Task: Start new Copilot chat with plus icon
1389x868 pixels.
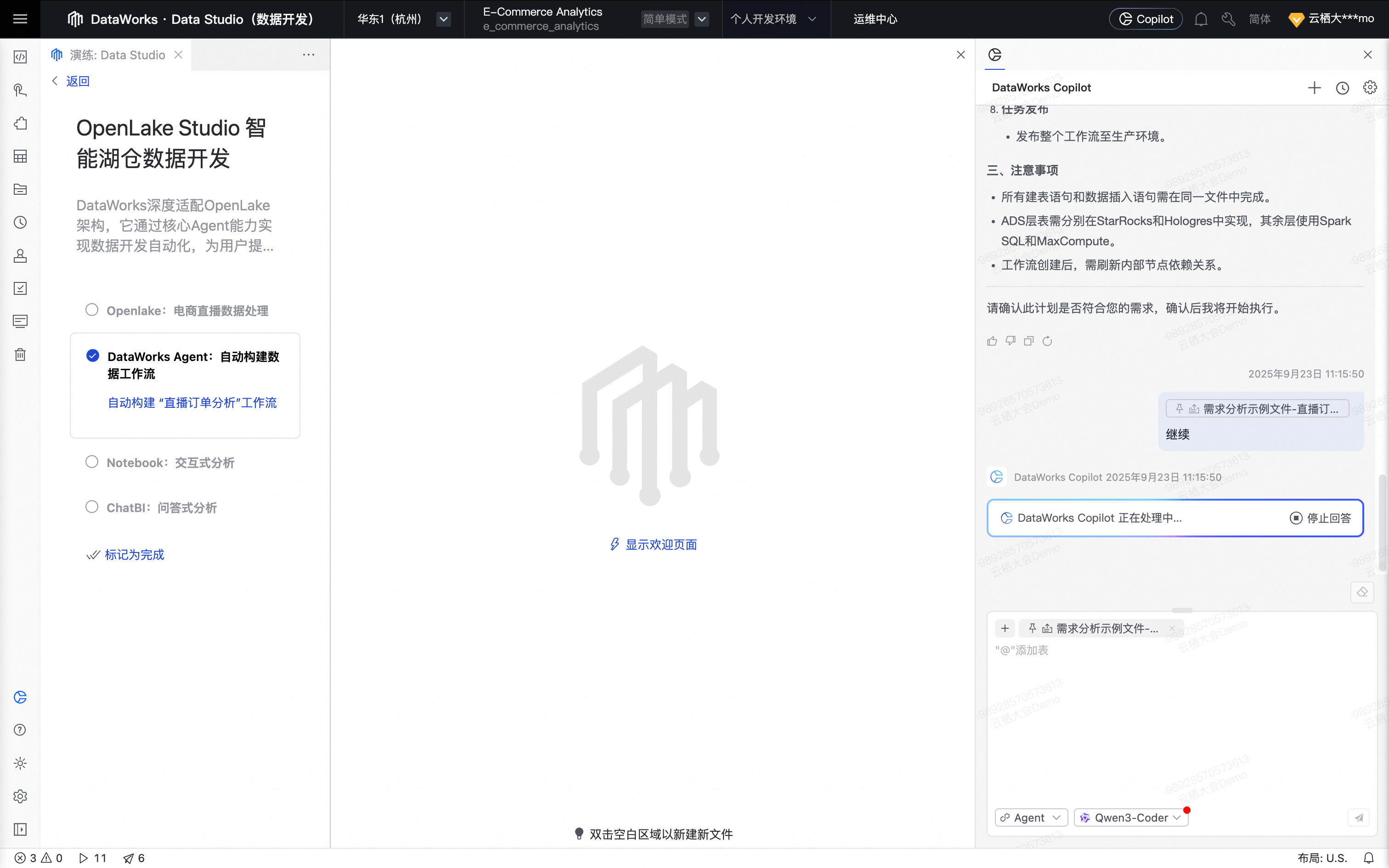Action: pos(1314,88)
